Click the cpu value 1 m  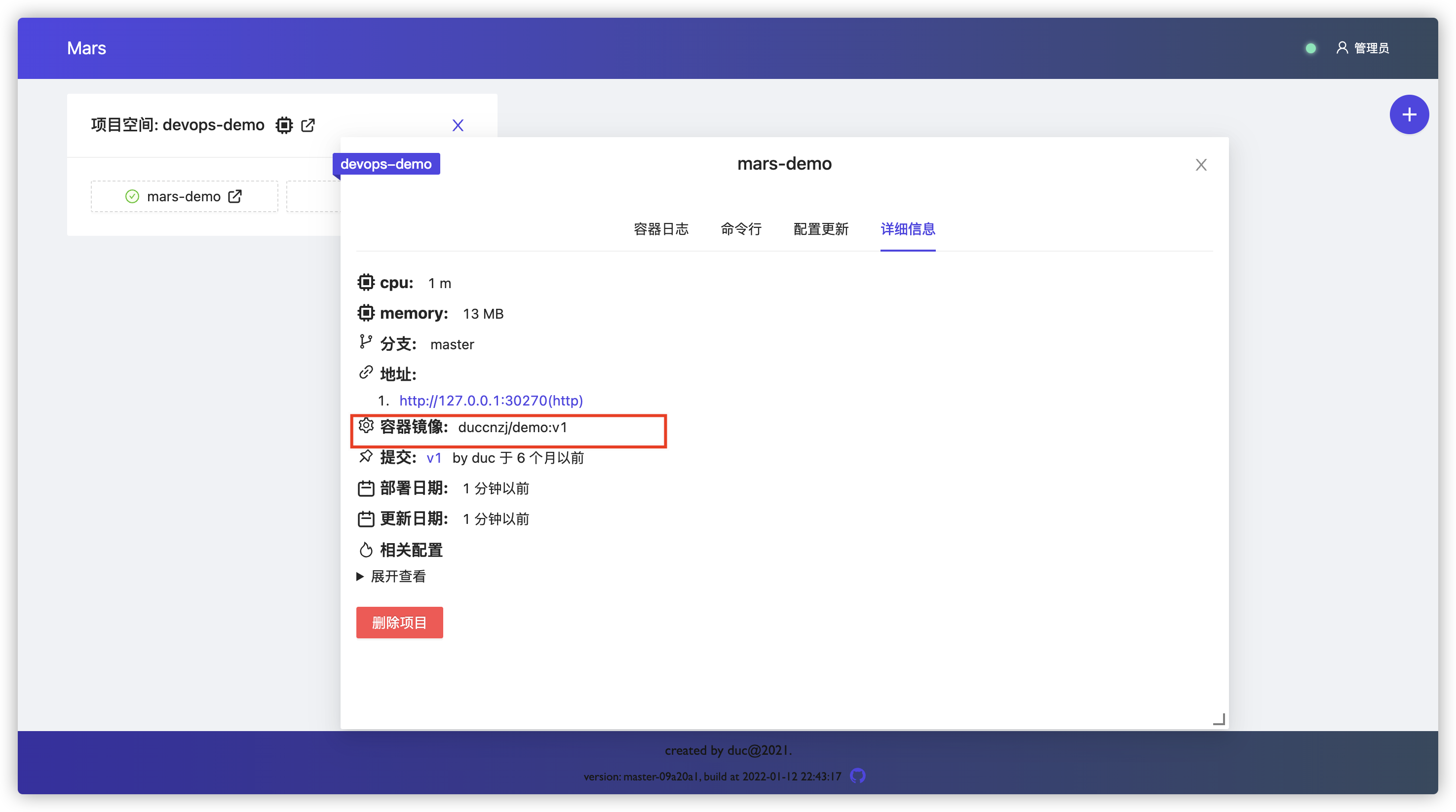tap(439, 284)
